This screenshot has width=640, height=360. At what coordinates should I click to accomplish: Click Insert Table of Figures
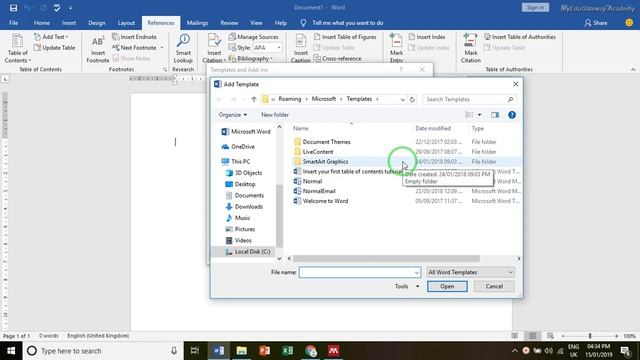[345, 37]
